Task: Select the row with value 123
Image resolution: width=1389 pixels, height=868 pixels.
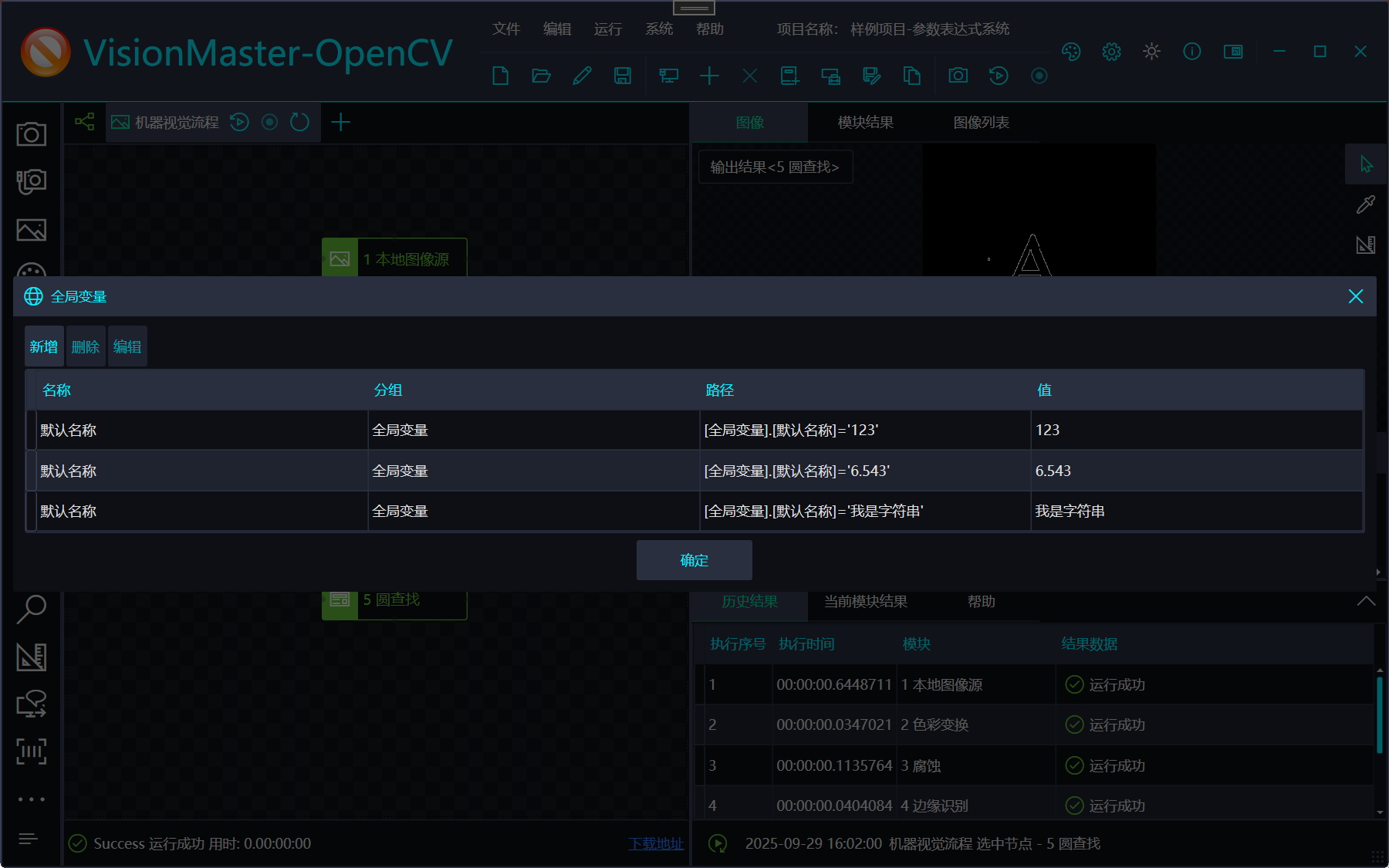Action: [x=694, y=430]
